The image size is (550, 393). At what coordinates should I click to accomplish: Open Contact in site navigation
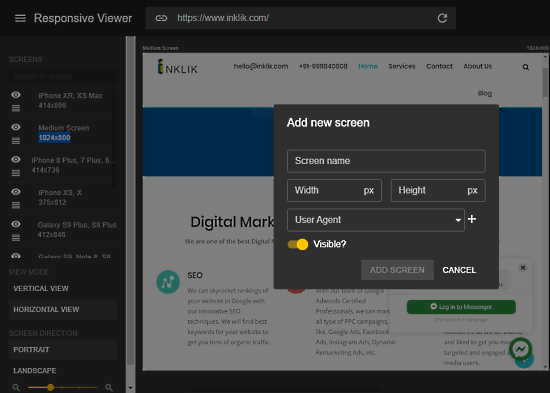point(439,66)
